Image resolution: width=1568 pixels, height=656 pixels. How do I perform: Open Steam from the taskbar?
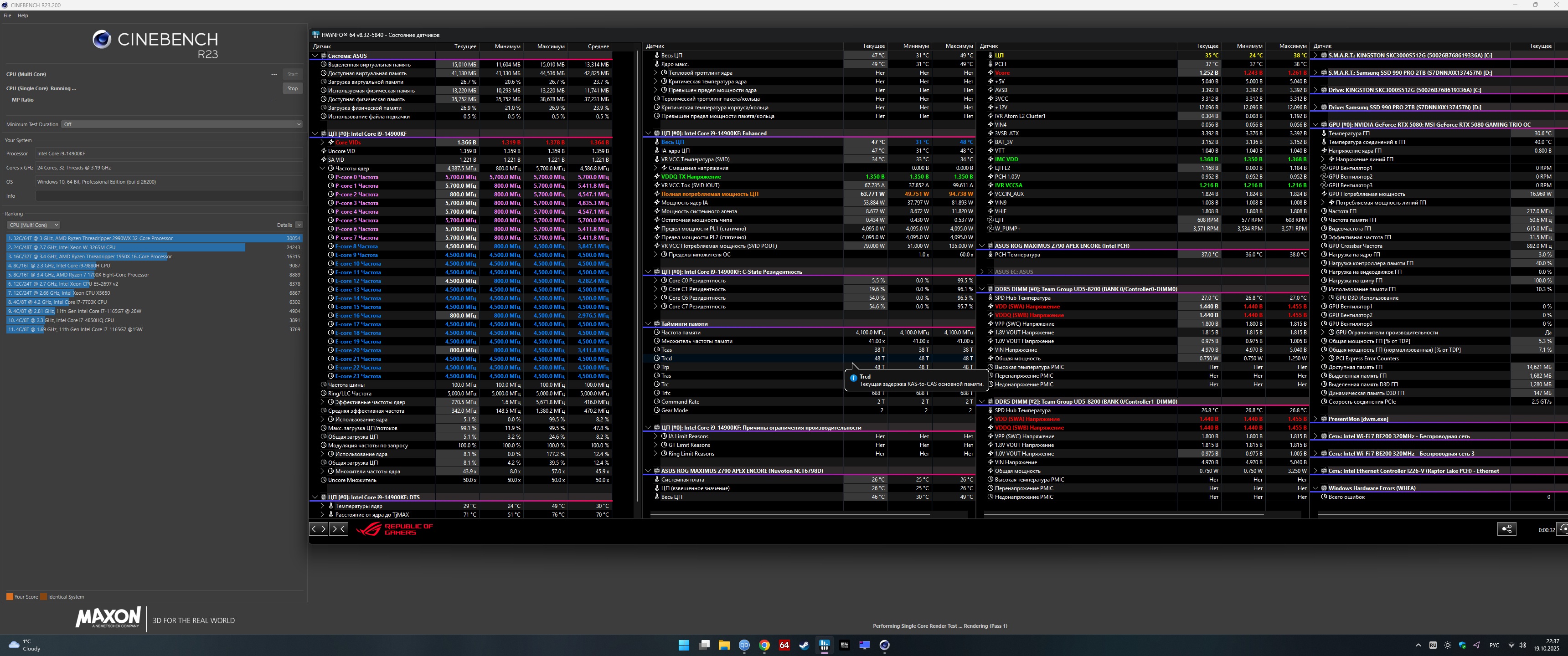click(x=804, y=645)
